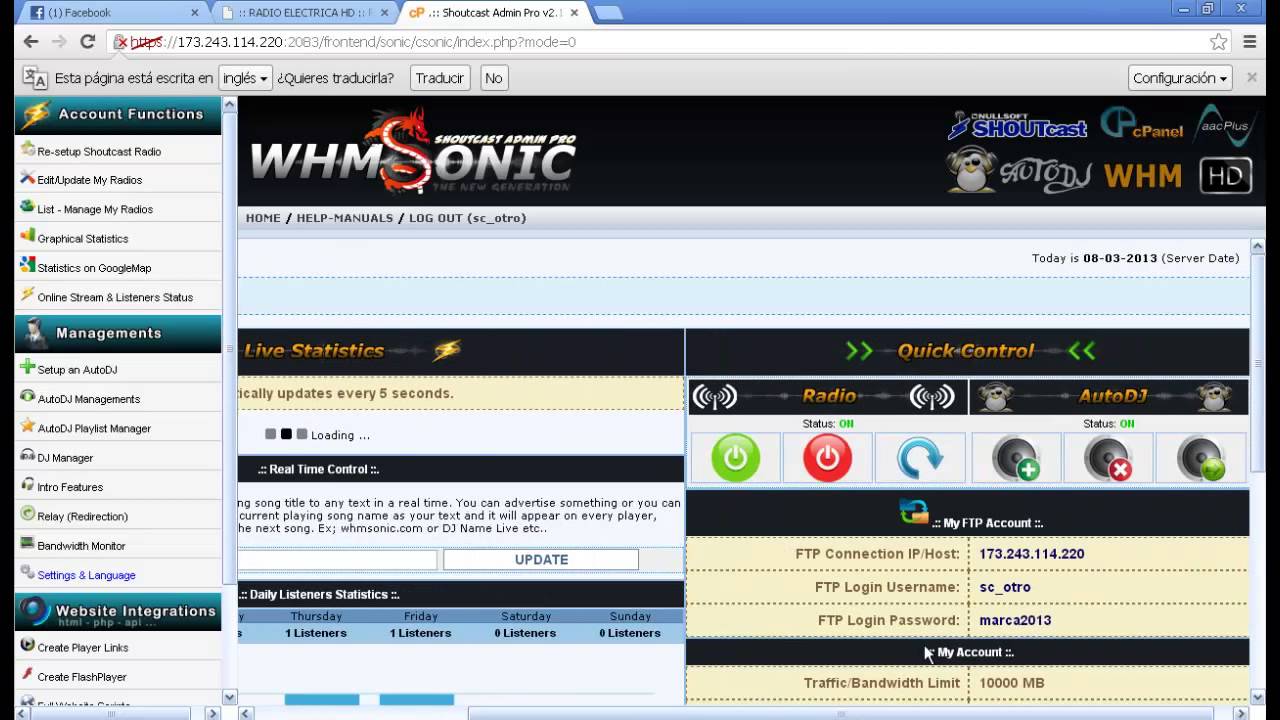Click the FTP host value 173.243.114.220
1280x720 pixels.
click(1031, 554)
